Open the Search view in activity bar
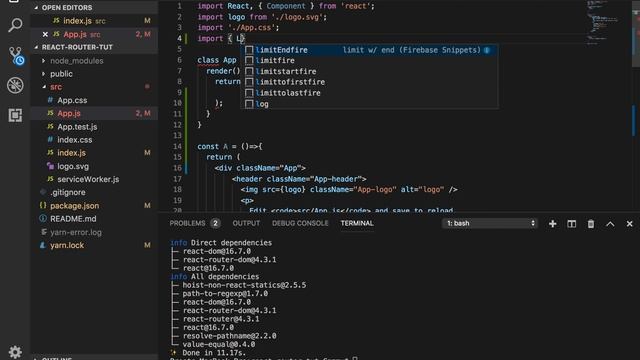The image size is (640, 360). click(15, 25)
